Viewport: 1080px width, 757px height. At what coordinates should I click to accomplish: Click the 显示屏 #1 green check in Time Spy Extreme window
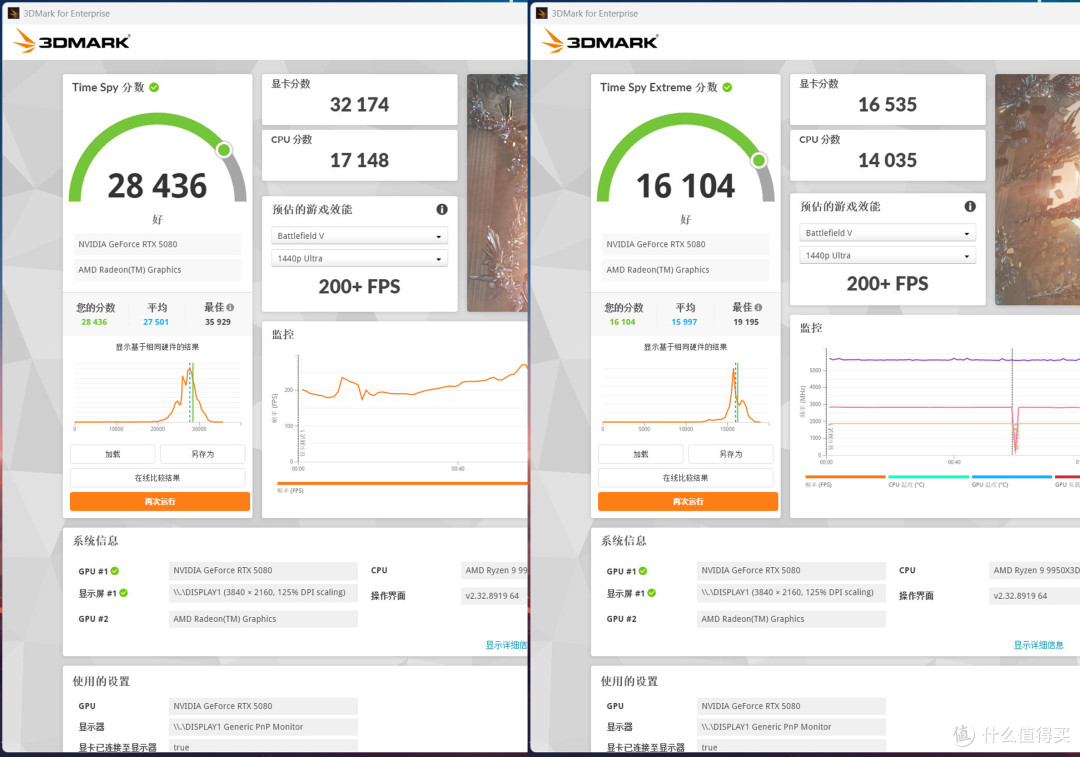652,592
